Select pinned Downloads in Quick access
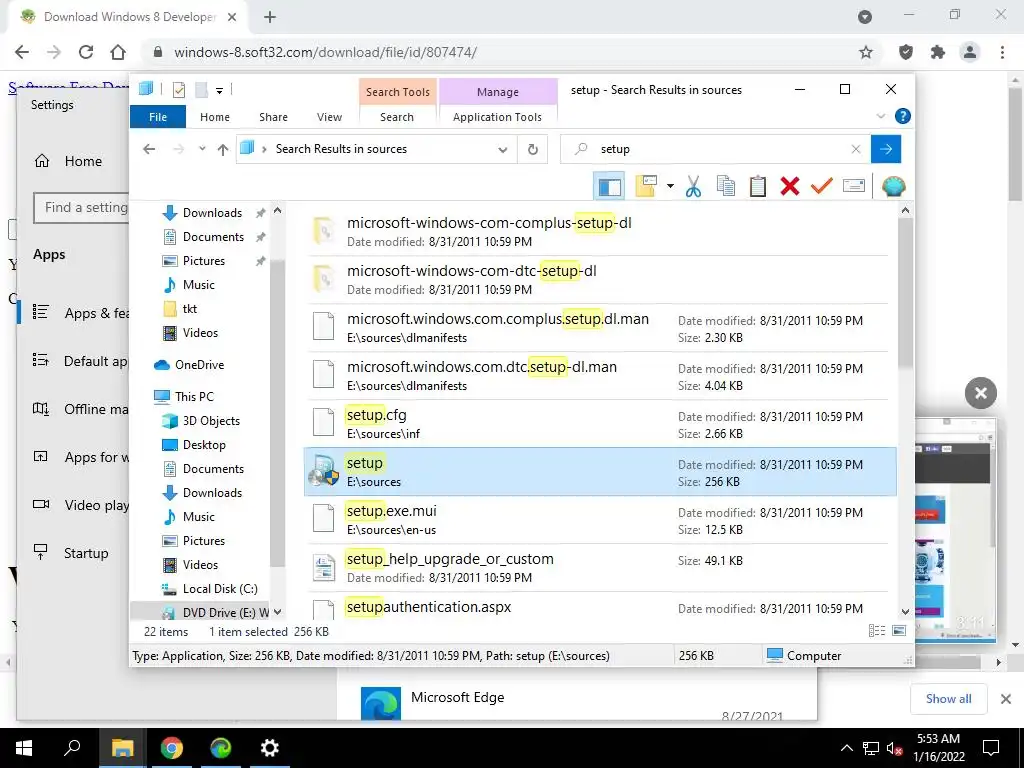The image size is (1024, 768). coord(212,213)
